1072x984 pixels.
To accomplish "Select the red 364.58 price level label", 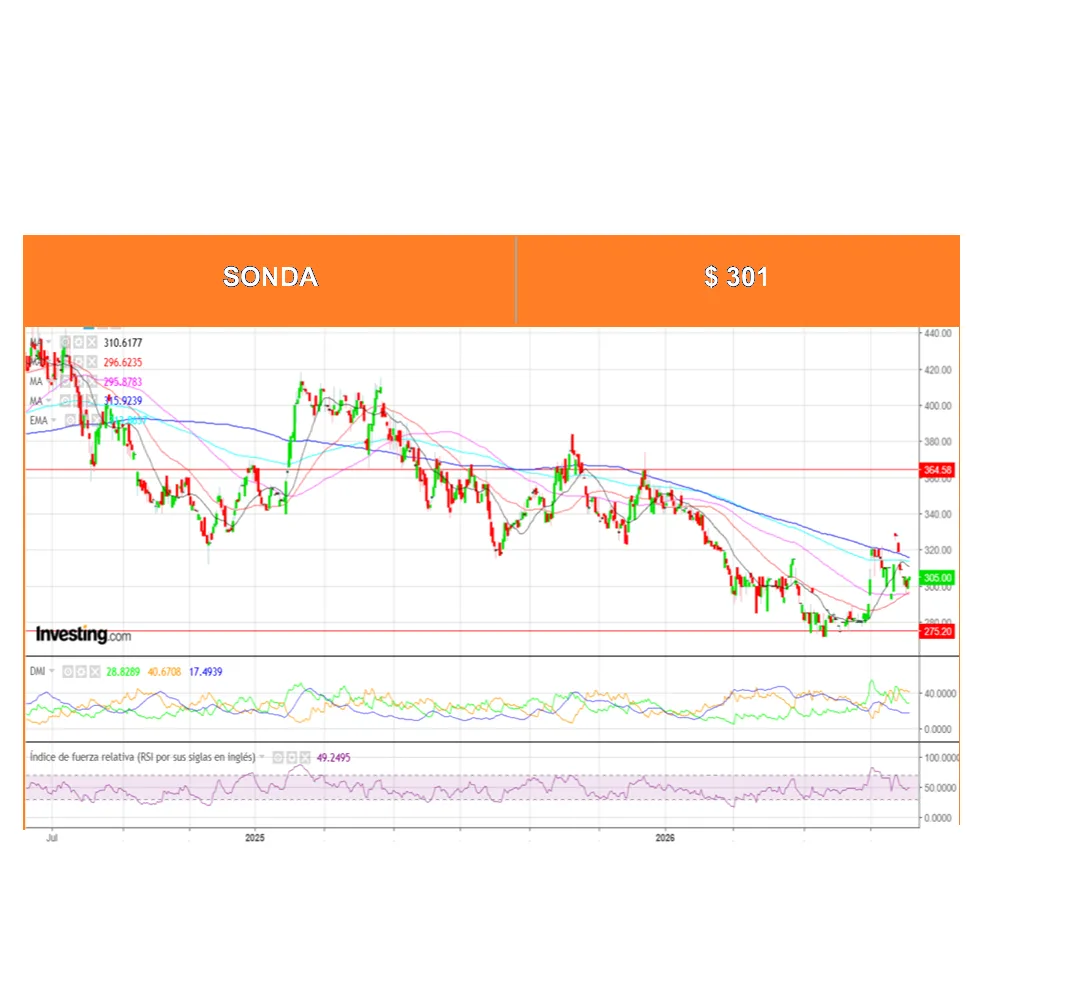I will pos(937,470).
